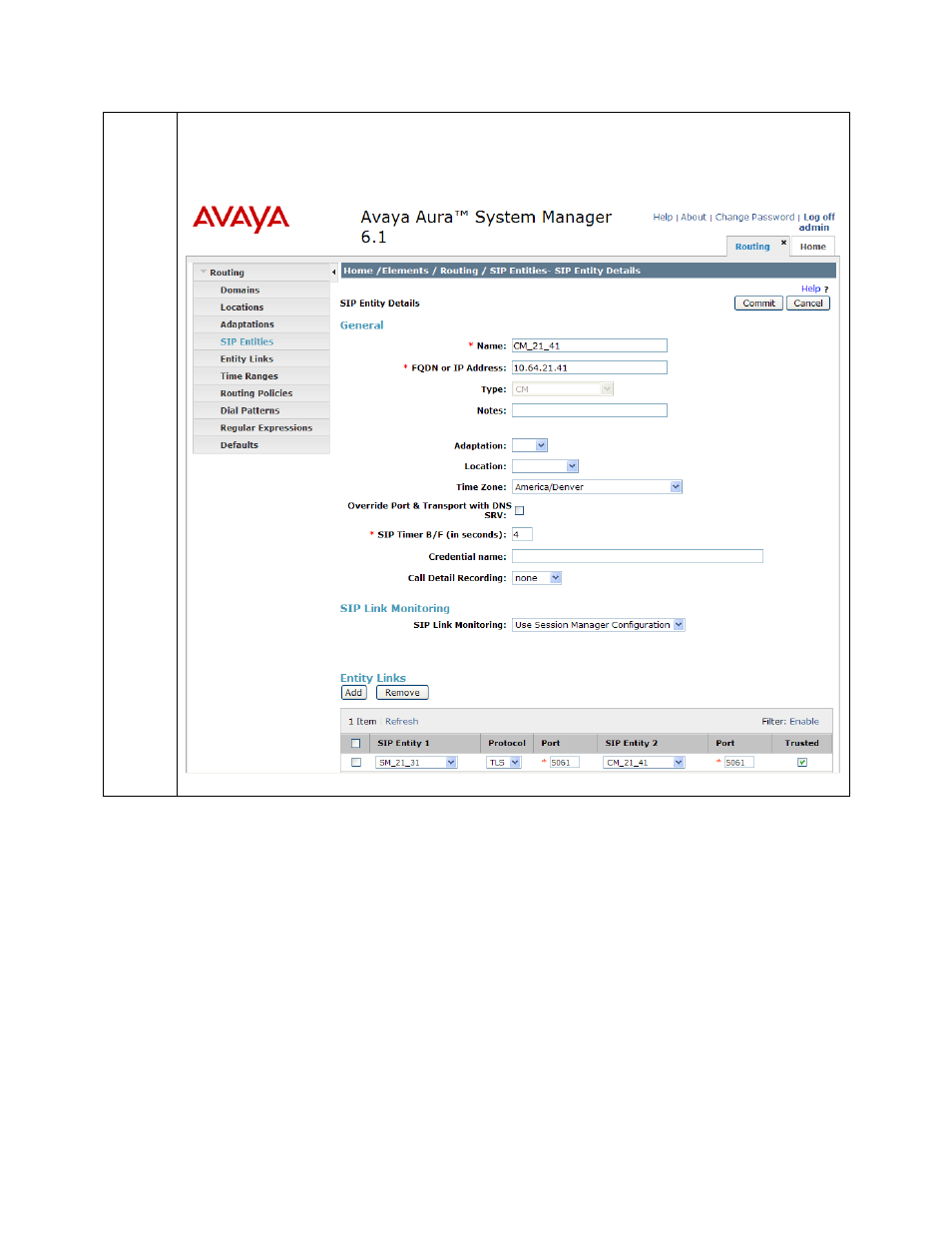Screen dimensions: 952x1233
Task: Click the Add entity link button
Action: point(353,693)
